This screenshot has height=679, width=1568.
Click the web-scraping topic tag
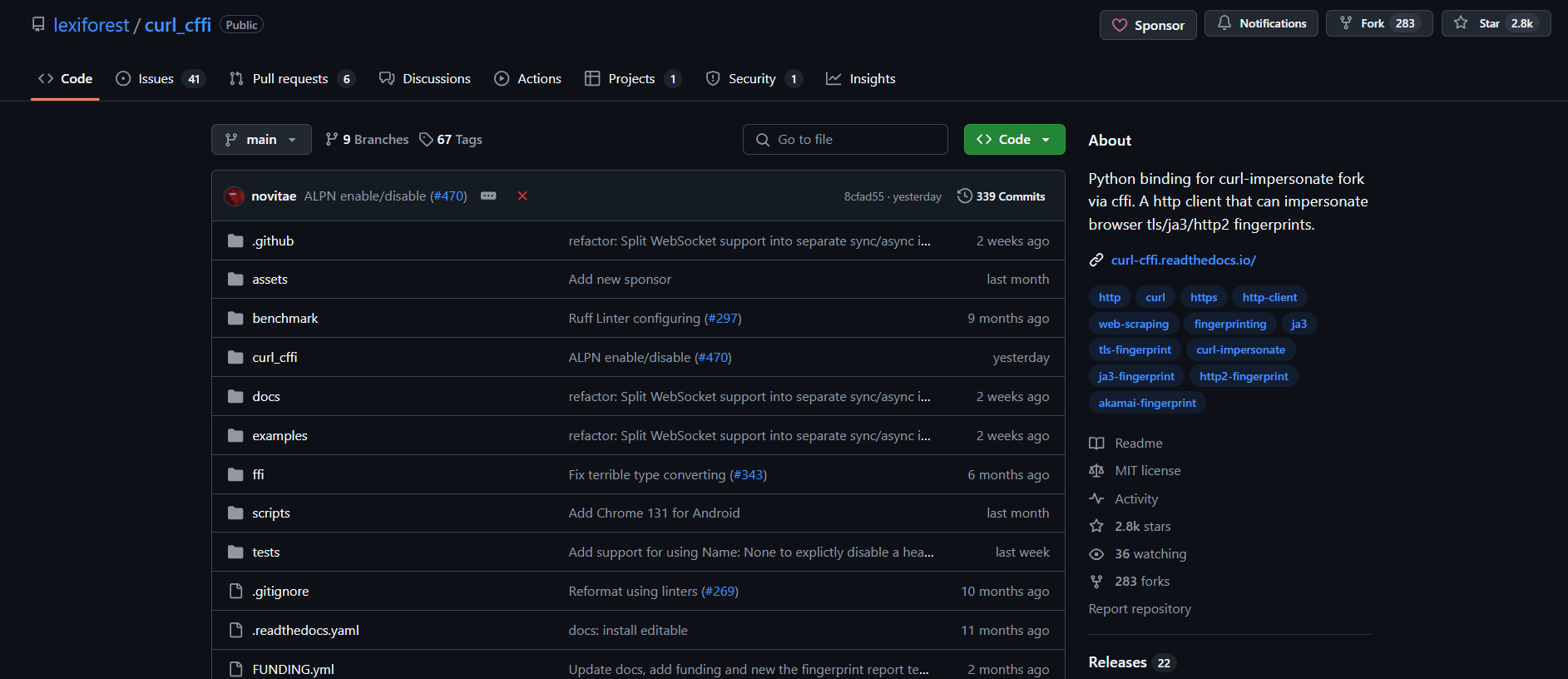pyautogui.click(x=1133, y=325)
